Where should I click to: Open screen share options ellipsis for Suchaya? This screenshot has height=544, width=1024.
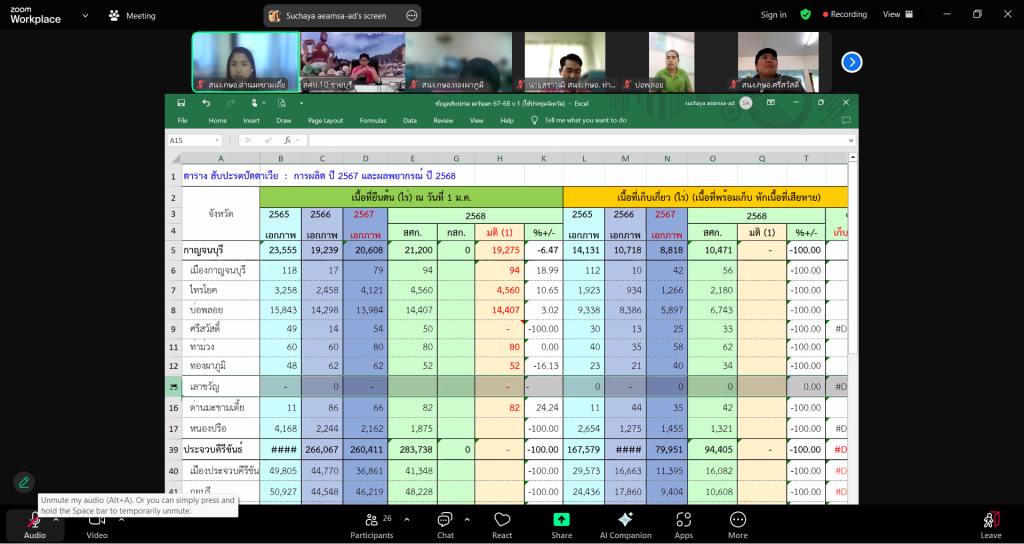(x=412, y=16)
